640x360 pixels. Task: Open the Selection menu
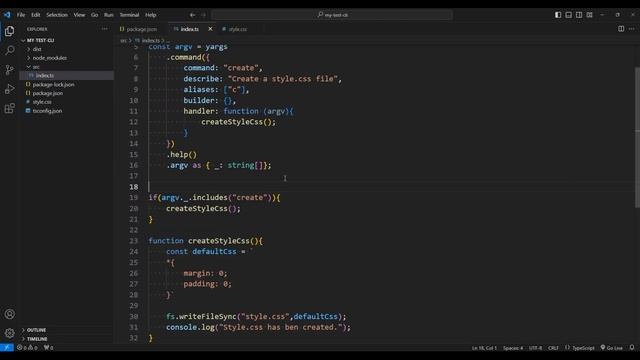57,15
